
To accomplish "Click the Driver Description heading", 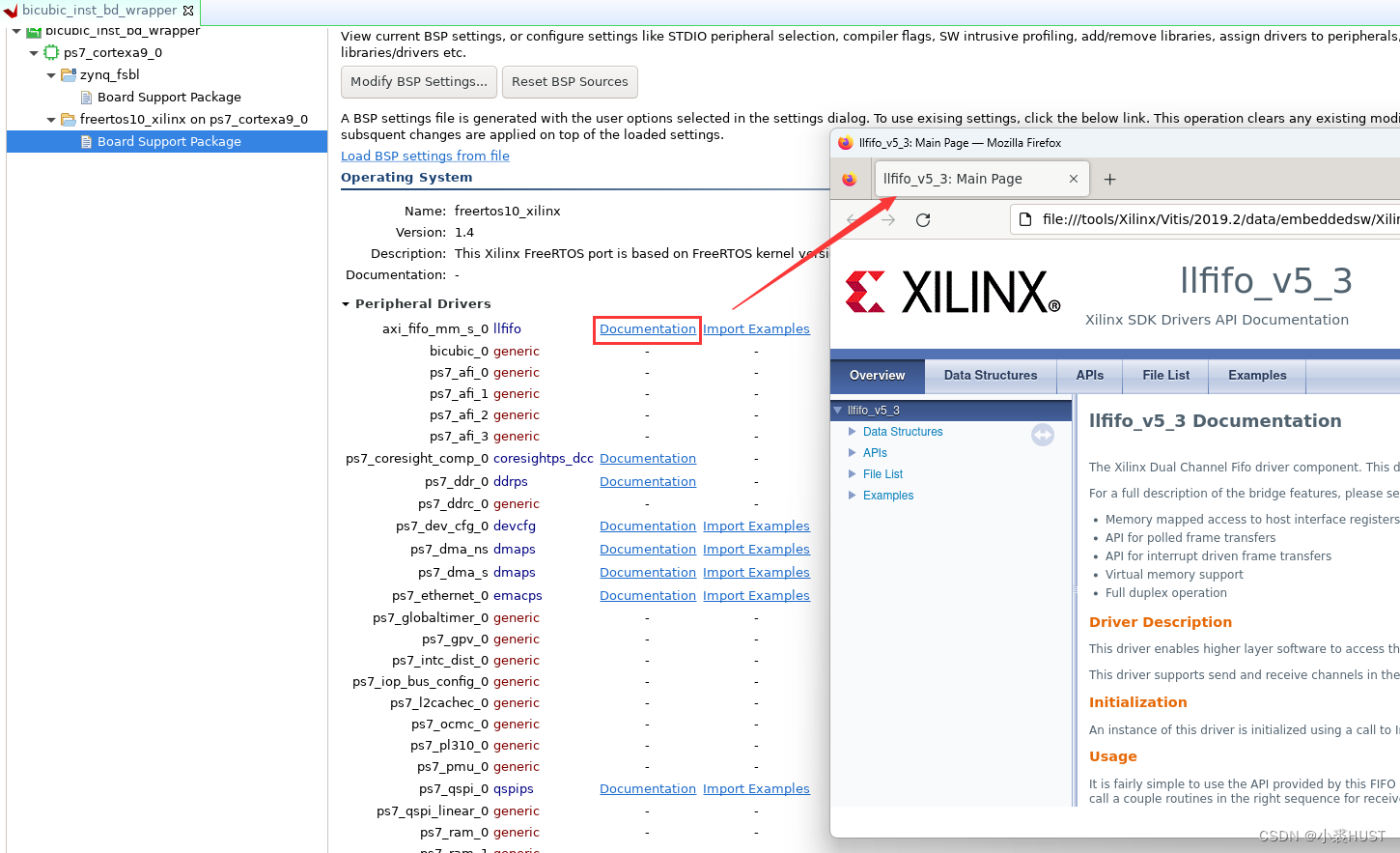I will click(x=1160, y=622).
